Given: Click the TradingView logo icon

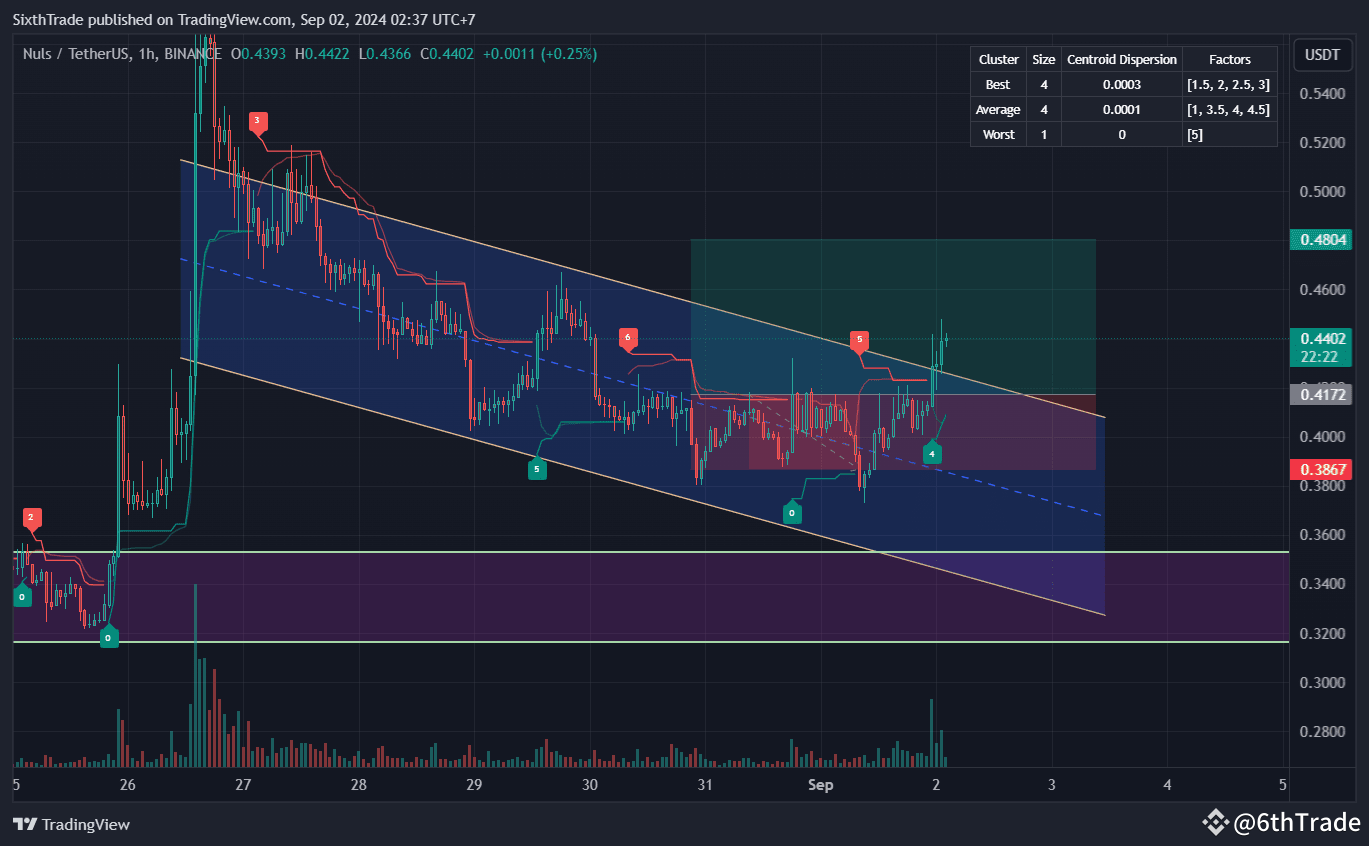Looking at the screenshot, I should pos(24,824).
